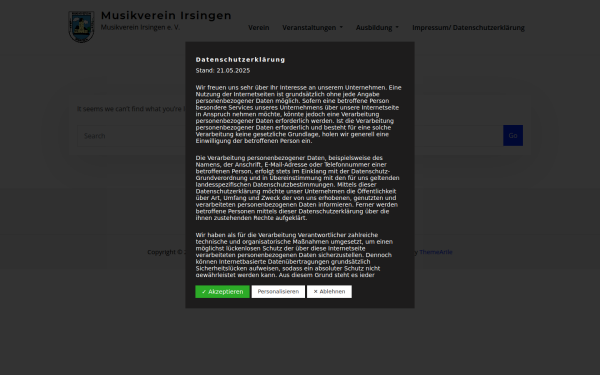Click paragraph starting 'Wir haben als für die Verarbeitung'
The height and width of the screenshot is (375, 600).
[x=294, y=254]
